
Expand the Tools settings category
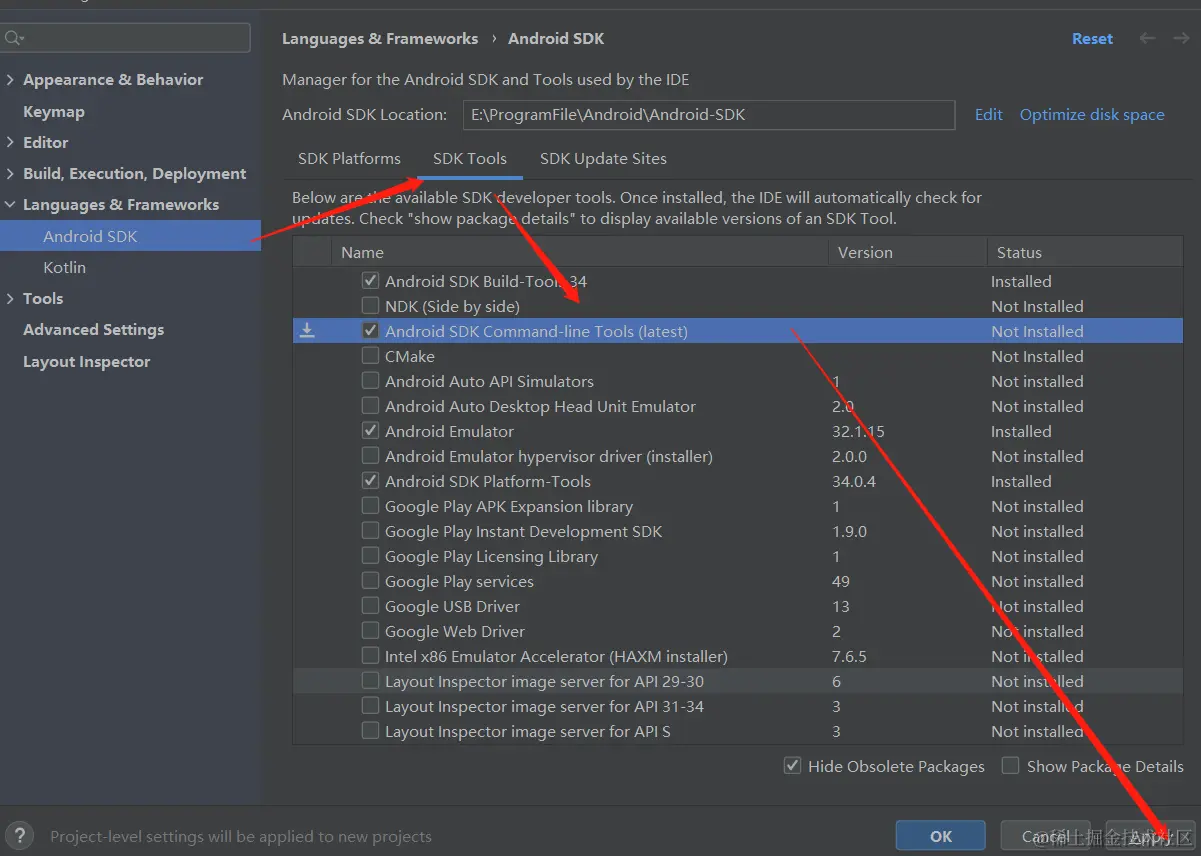[10, 299]
